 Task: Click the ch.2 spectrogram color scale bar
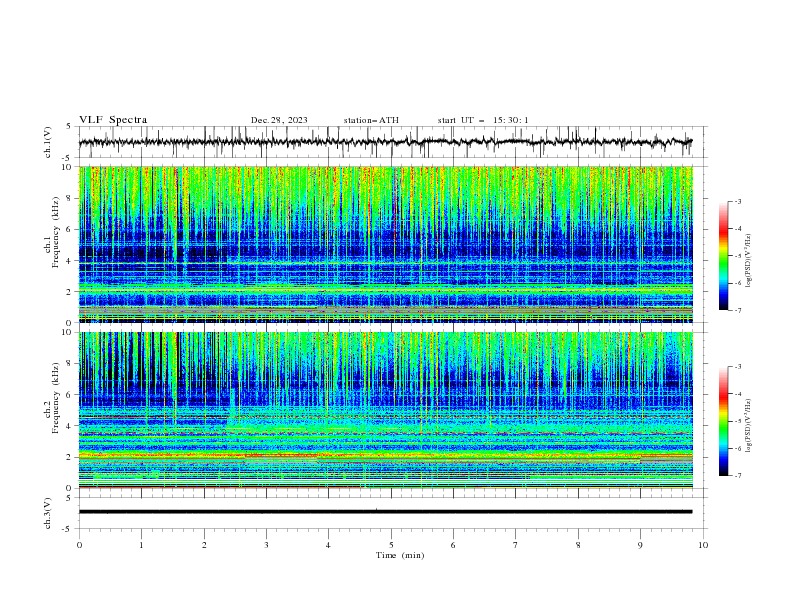723,421
